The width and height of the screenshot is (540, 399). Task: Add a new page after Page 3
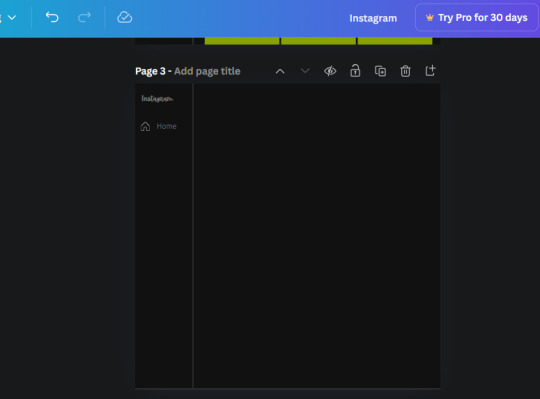tap(430, 71)
